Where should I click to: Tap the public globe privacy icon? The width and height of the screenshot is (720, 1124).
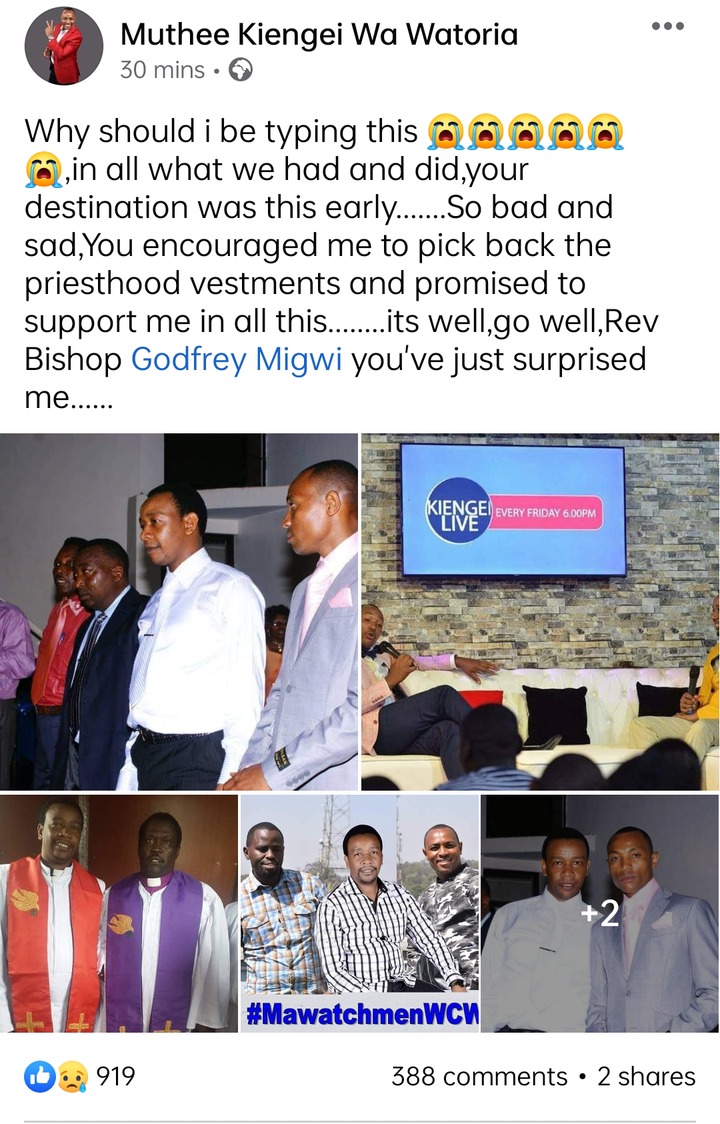tap(240, 70)
